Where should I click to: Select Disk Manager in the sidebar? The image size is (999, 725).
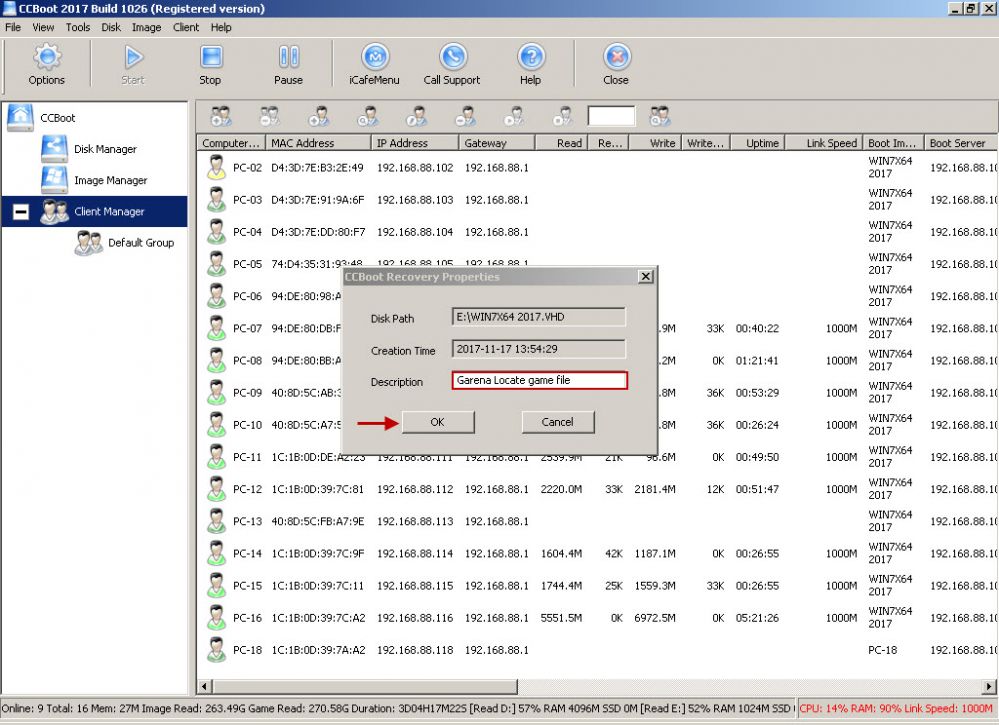tap(105, 149)
